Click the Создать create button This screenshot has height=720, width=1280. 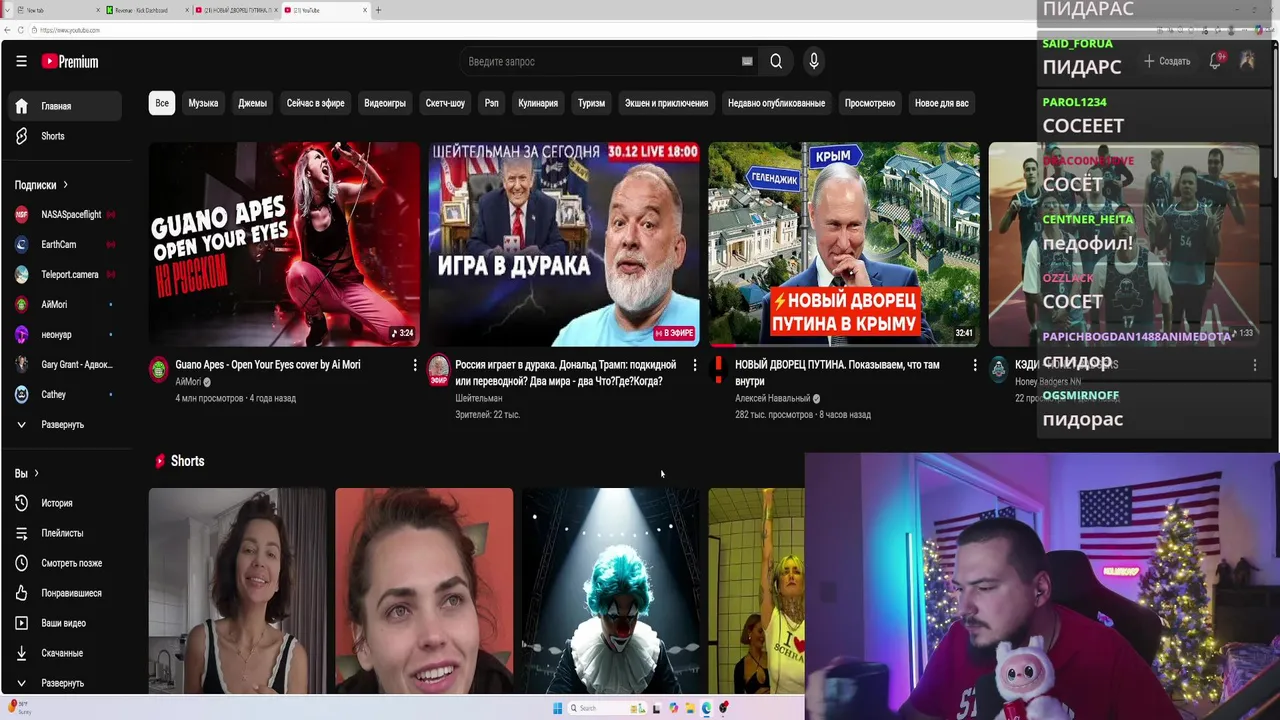click(1167, 61)
